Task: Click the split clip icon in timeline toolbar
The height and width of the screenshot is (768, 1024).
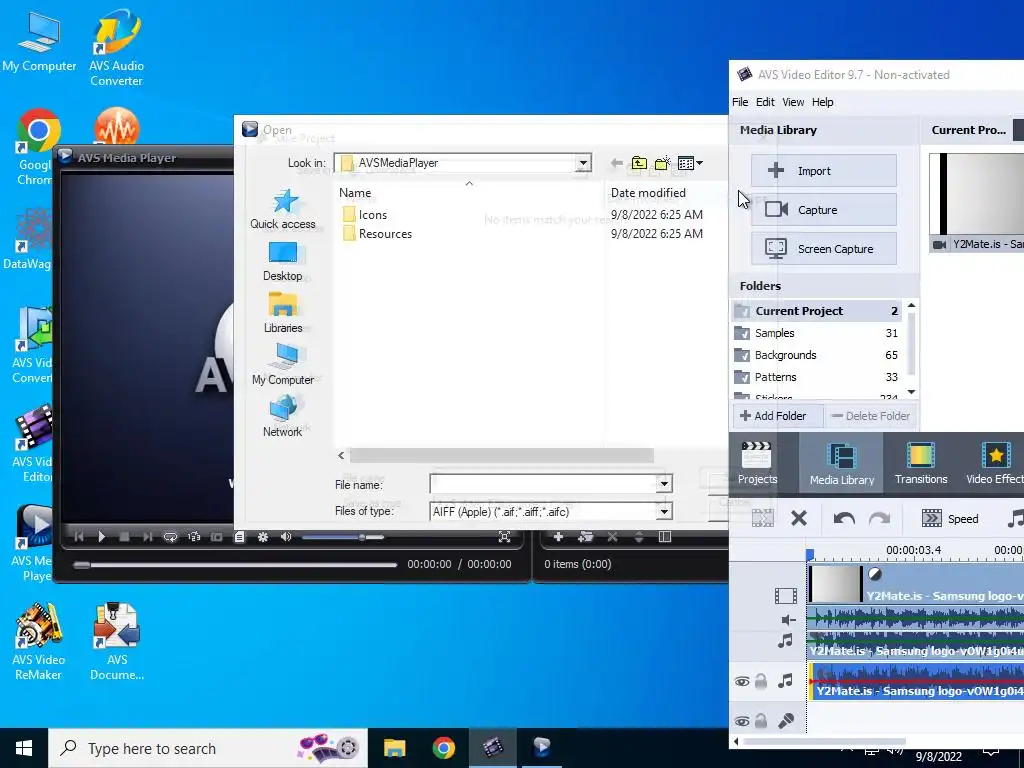Action: tap(761, 519)
